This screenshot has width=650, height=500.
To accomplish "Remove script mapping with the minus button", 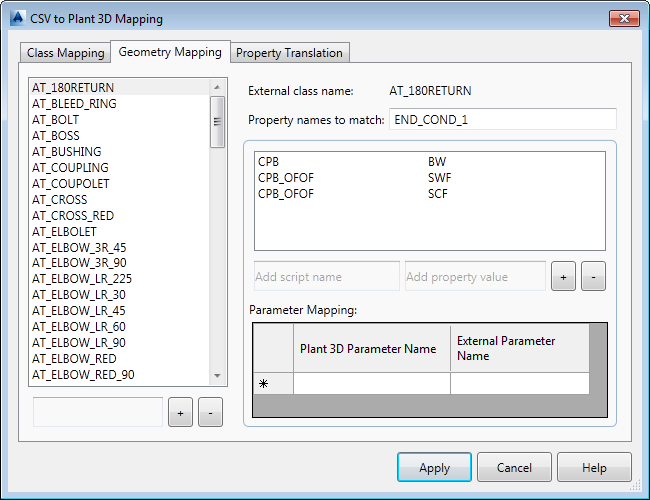I will pos(593,277).
